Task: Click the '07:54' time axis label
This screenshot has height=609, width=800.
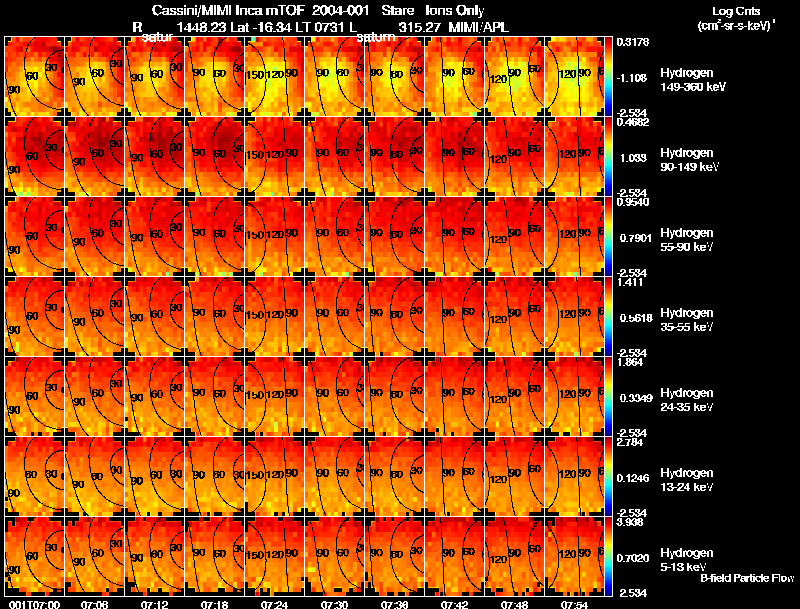Action: click(574, 605)
